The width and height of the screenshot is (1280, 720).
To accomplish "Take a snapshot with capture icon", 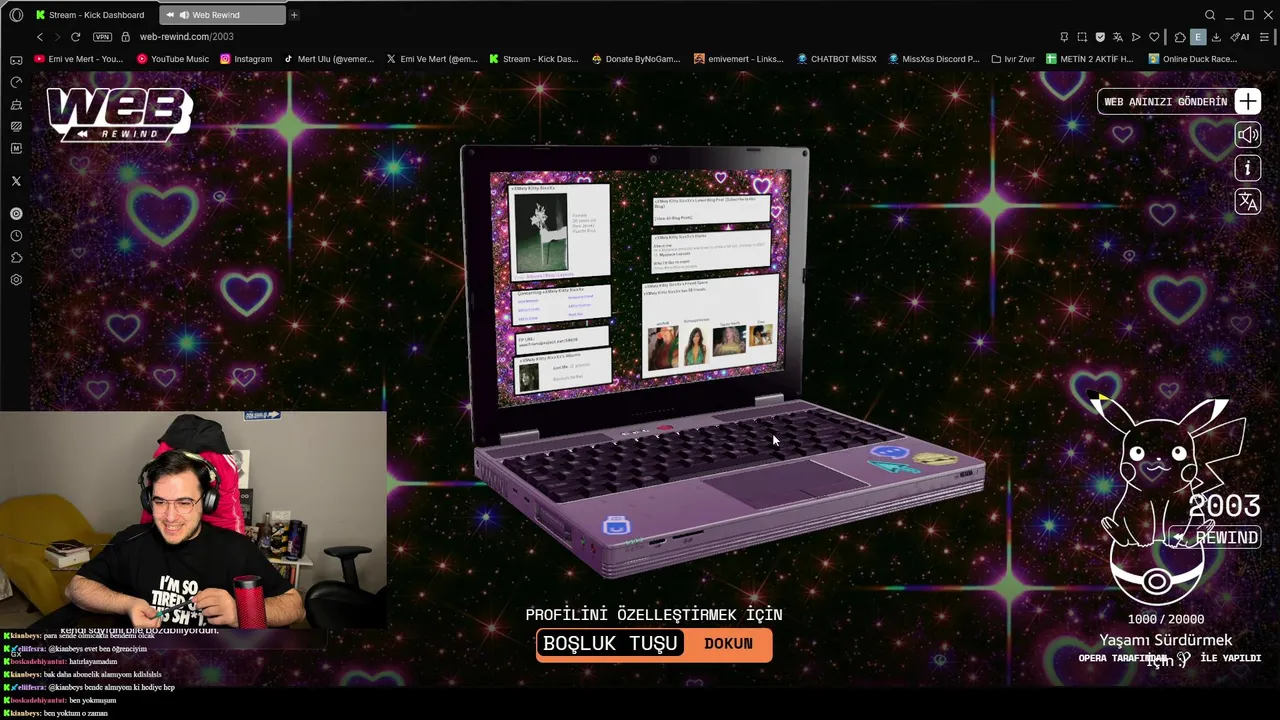I will click(1082, 37).
